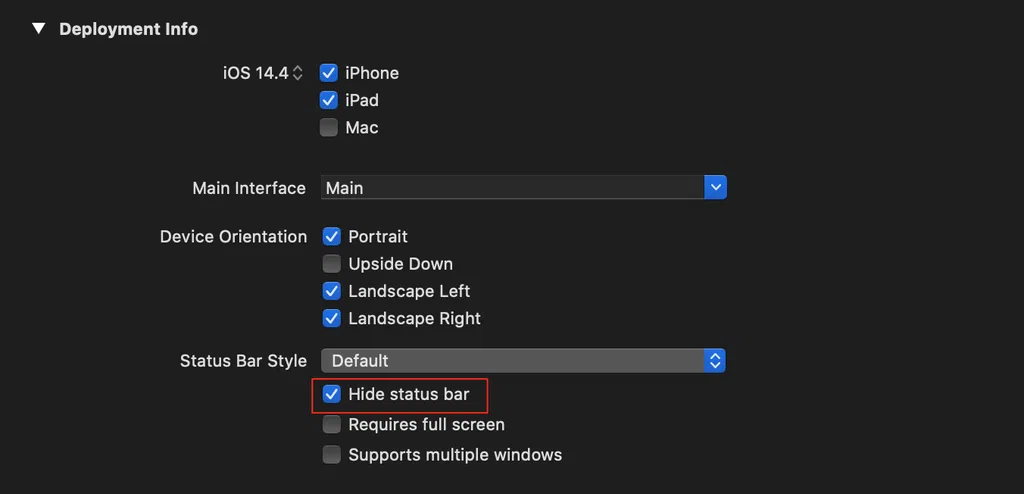The height and width of the screenshot is (494, 1024).
Task: Enable the Upside Down orientation checkbox
Action: pos(332,264)
